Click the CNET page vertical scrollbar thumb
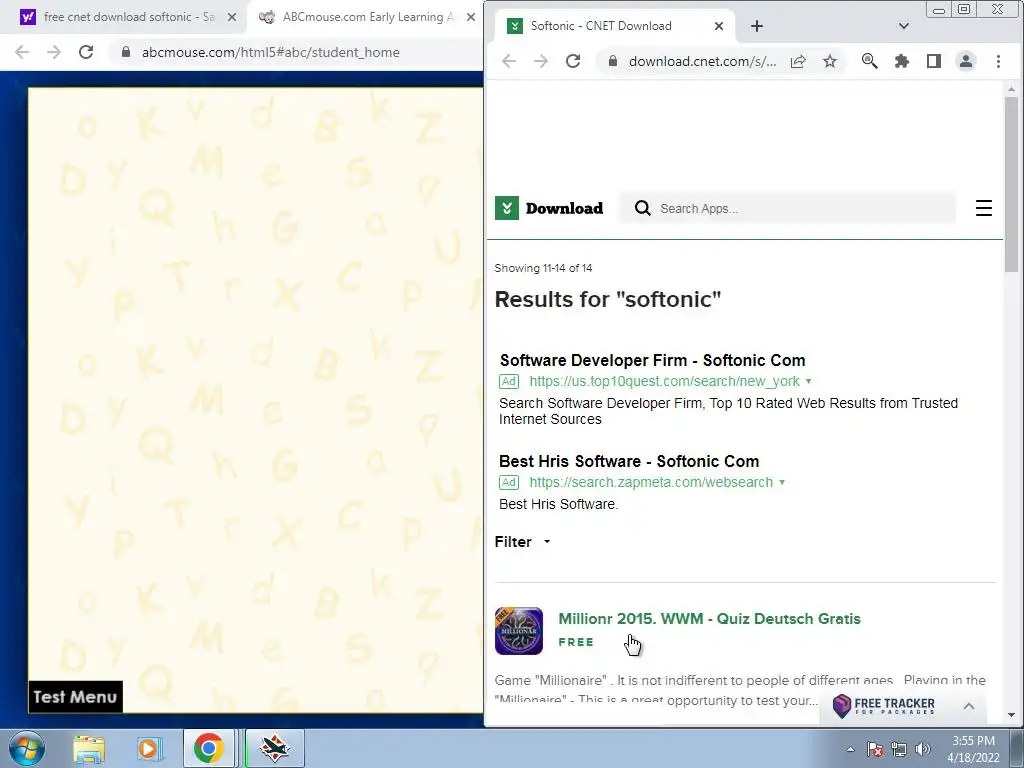Screen dimensions: 1024x768 [1012, 184]
